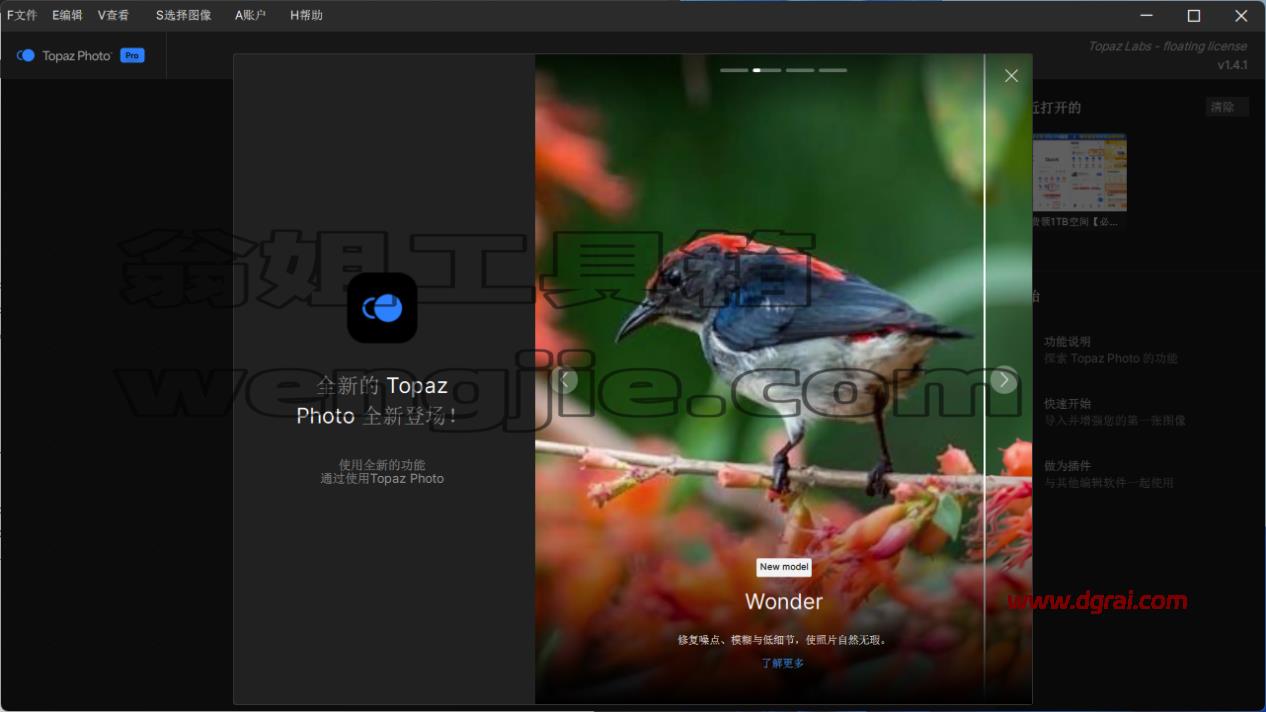Click the Topaz Photo logo in header

(65, 56)
